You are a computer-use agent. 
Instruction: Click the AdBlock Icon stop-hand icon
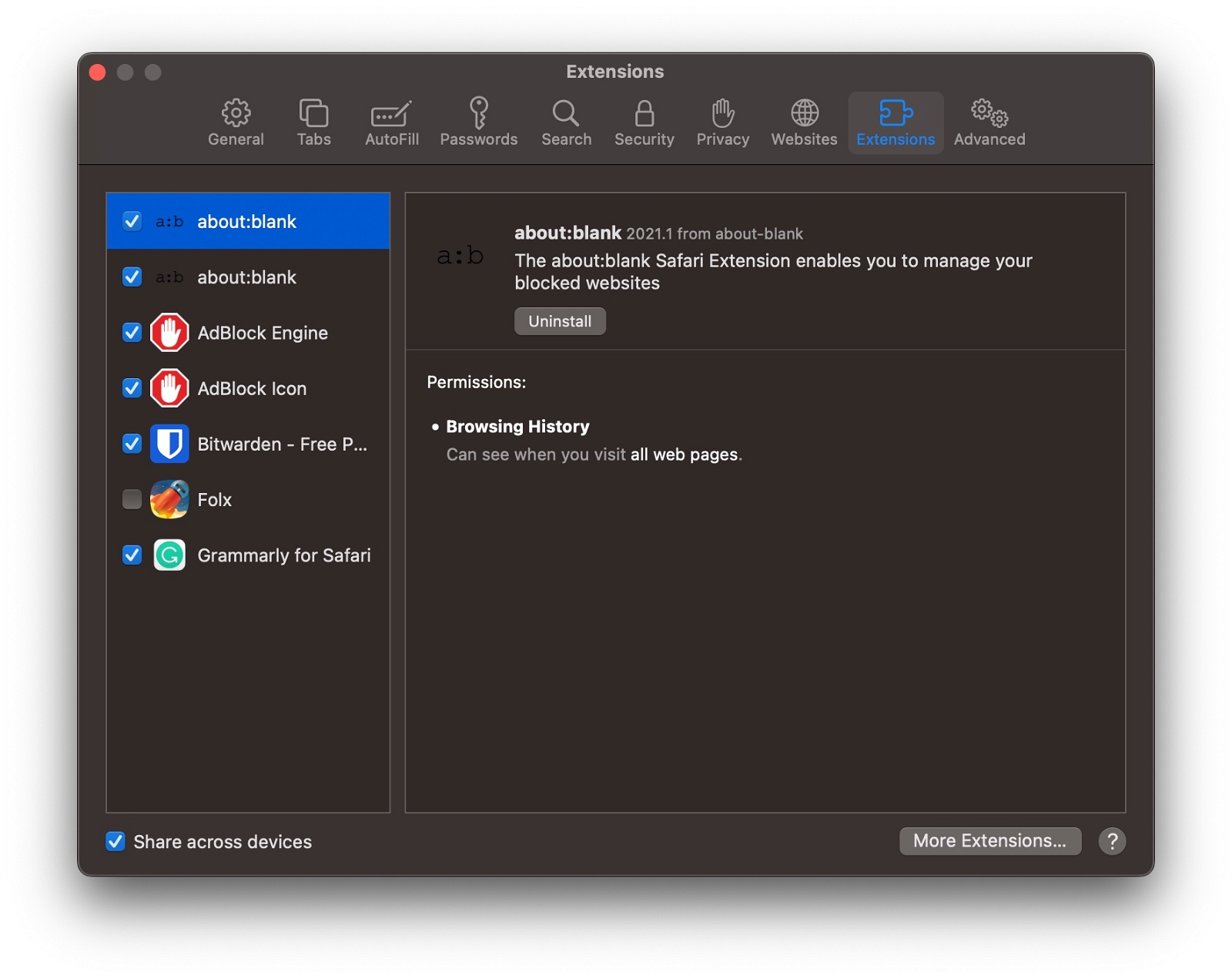[169, 388]
